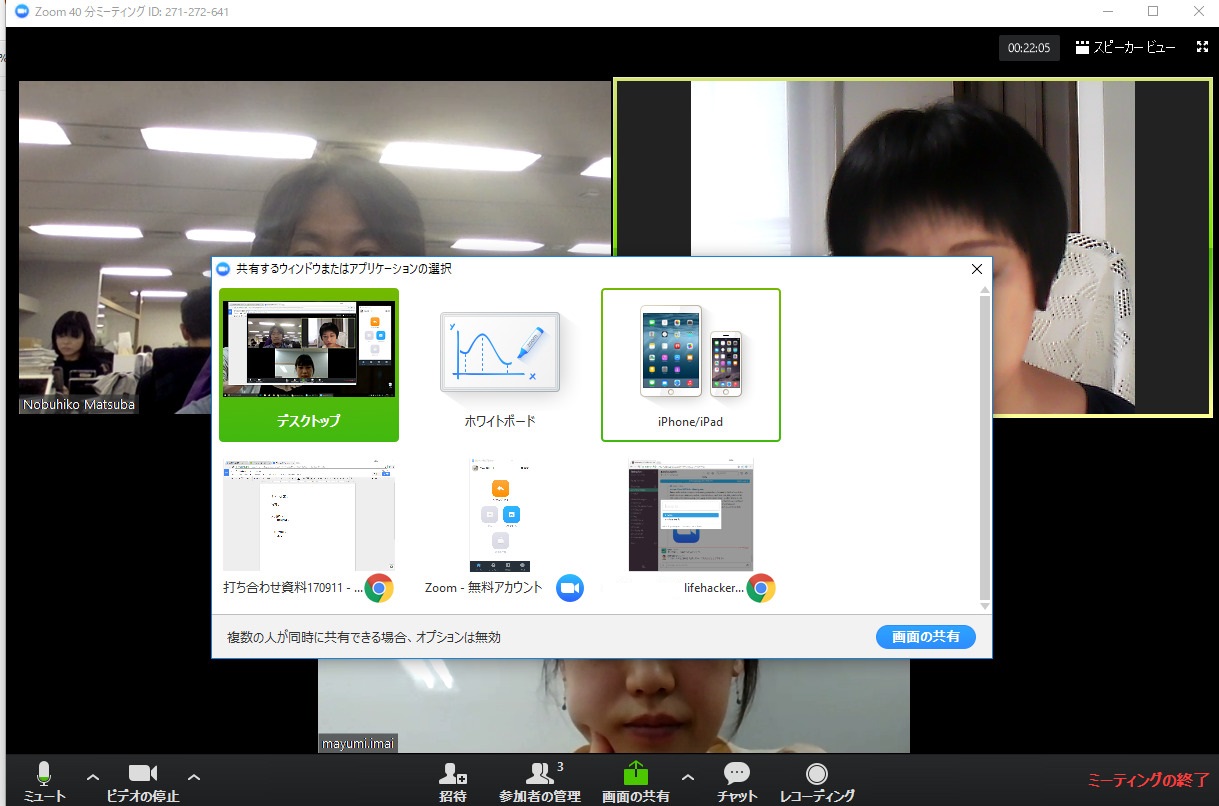This screenshot has width=1219, height=806.
Task: Click the share dialog's vertical scrollbar
Action: click(984, 448)
